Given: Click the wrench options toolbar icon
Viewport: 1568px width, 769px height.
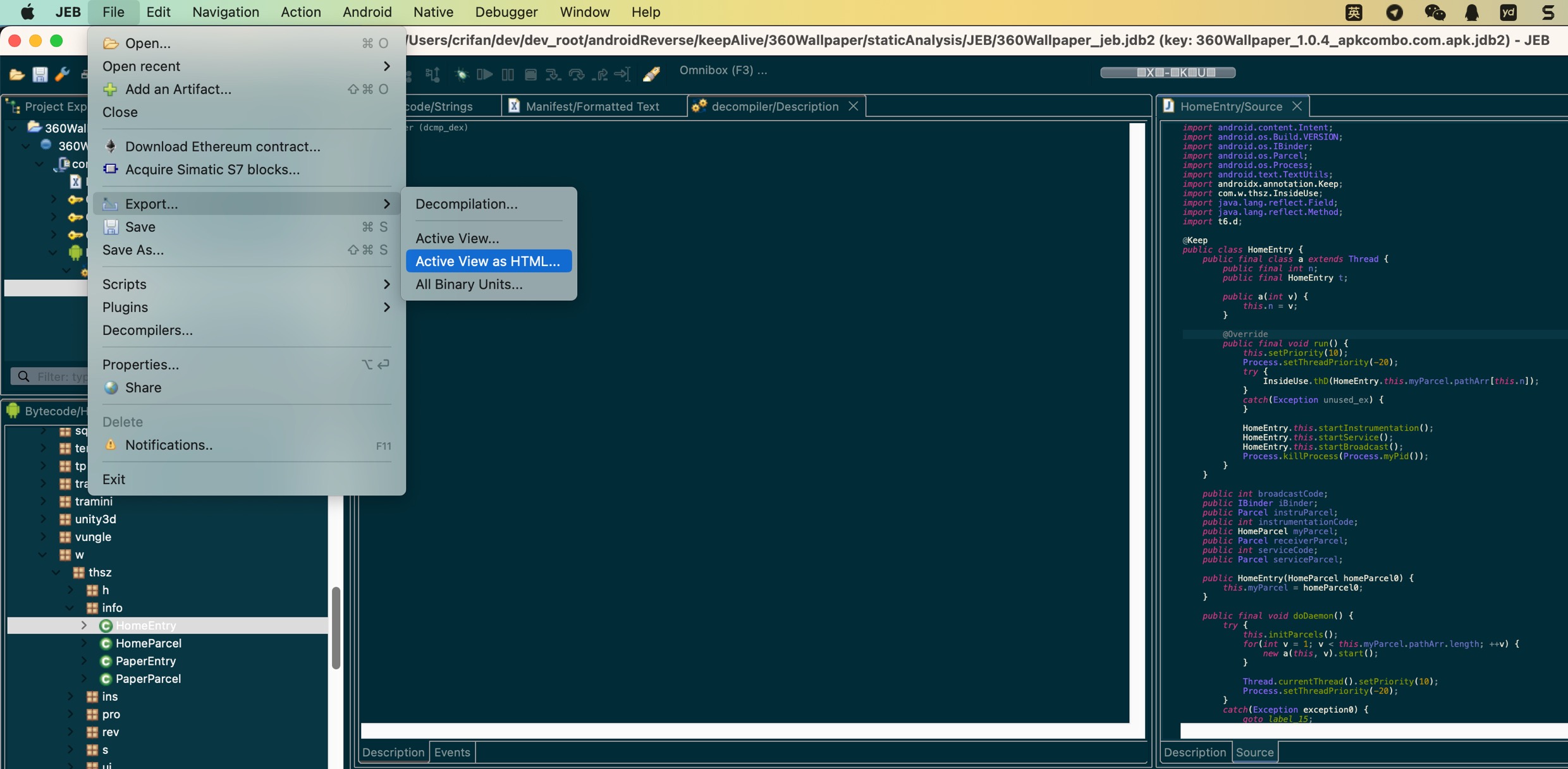Looking at the screenshot, I should (62, 75).
